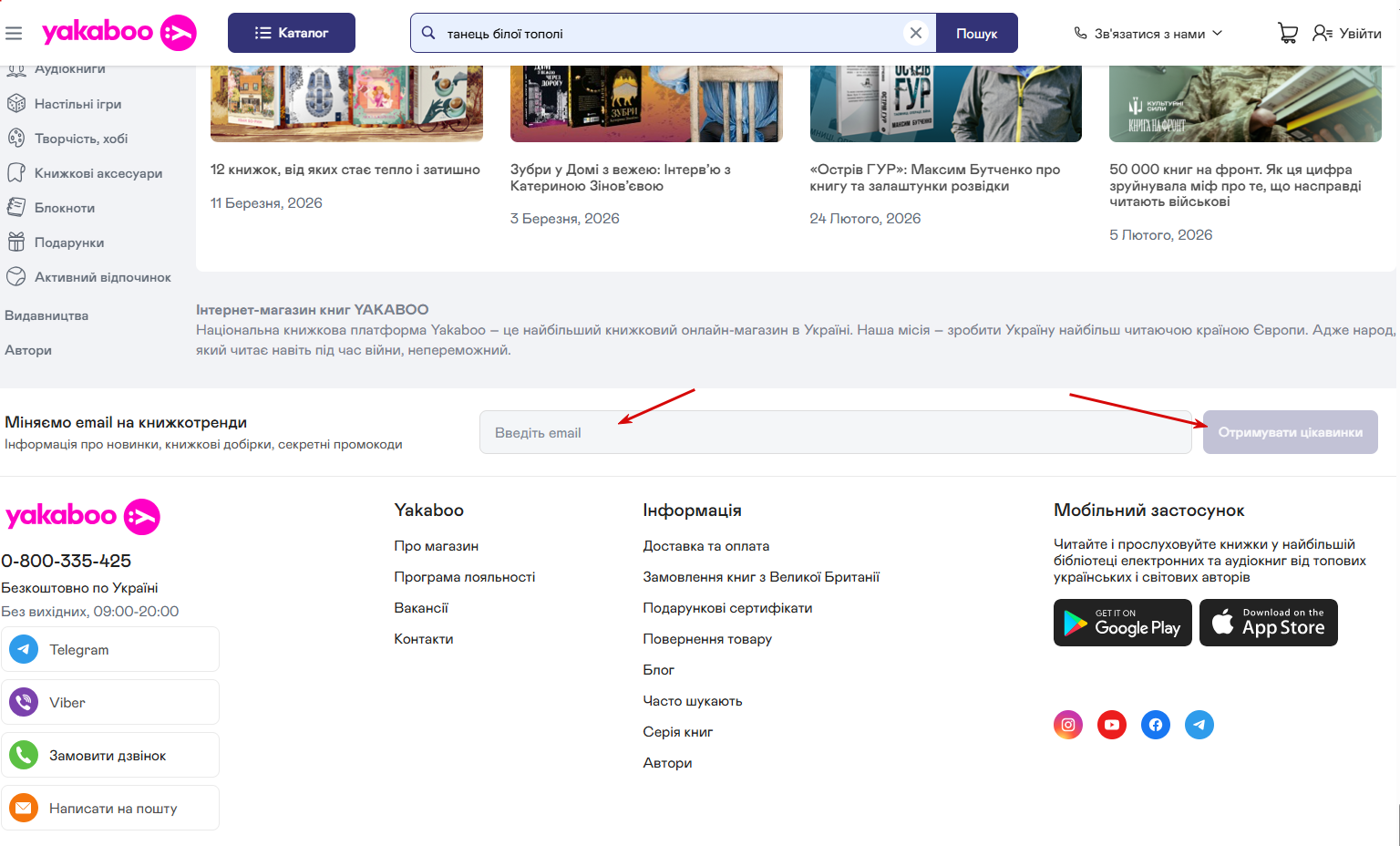
Task: Open Автори link in footer Інформація
Action: click(x=667, y=763)
